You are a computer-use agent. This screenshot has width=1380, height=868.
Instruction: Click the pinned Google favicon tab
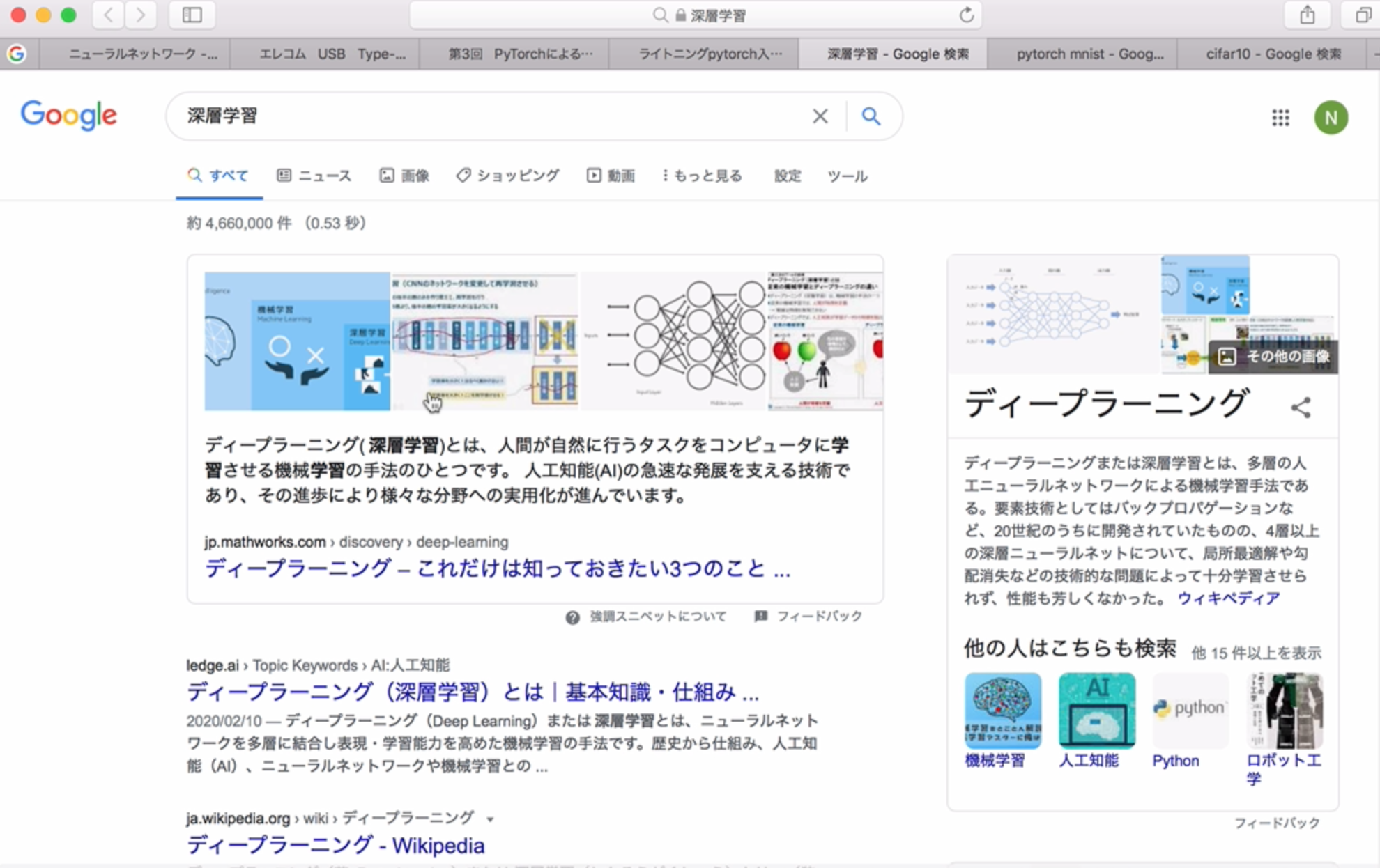pos(17,54)
